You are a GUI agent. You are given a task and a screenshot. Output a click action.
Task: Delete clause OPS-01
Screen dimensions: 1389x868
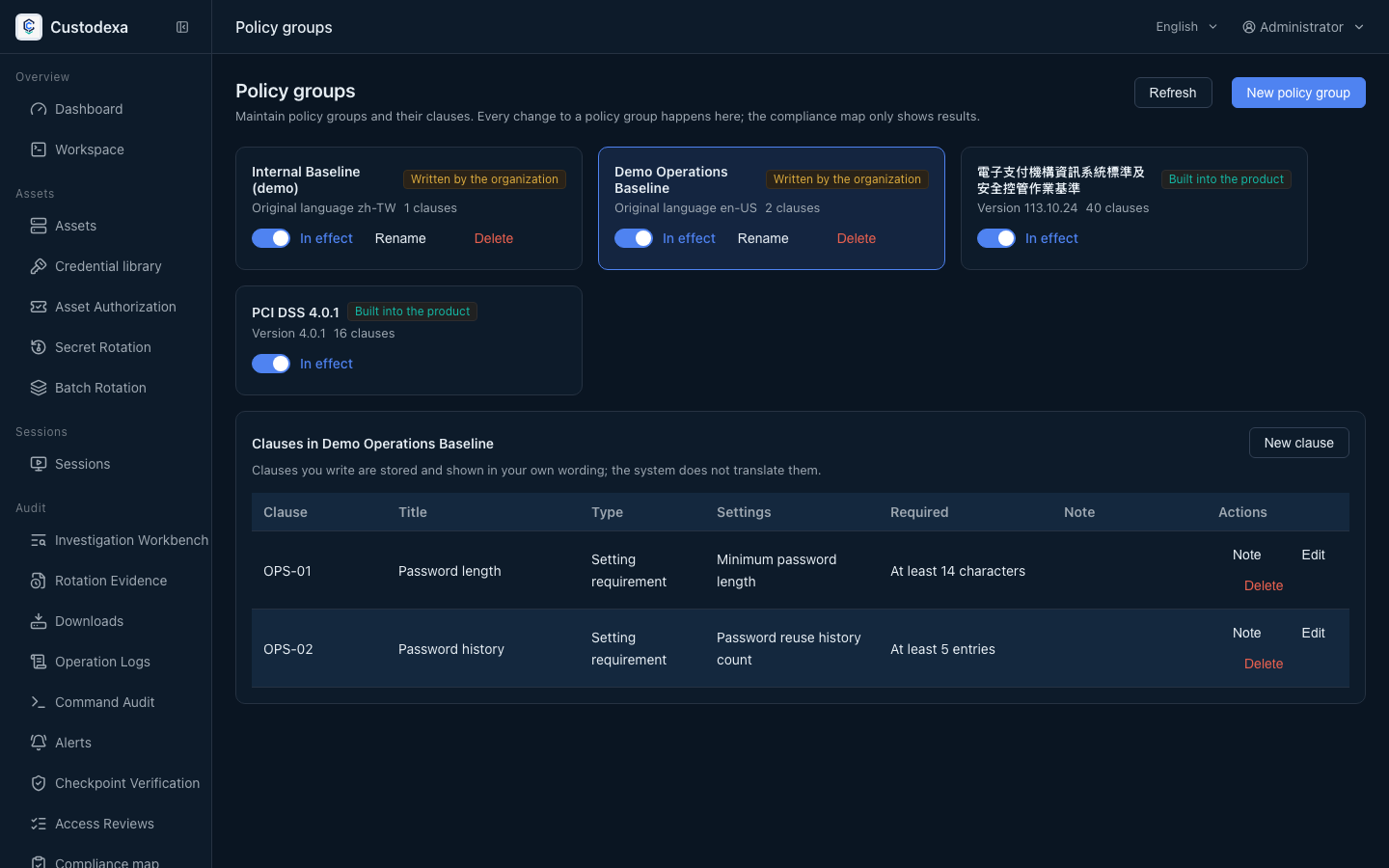1264,585
